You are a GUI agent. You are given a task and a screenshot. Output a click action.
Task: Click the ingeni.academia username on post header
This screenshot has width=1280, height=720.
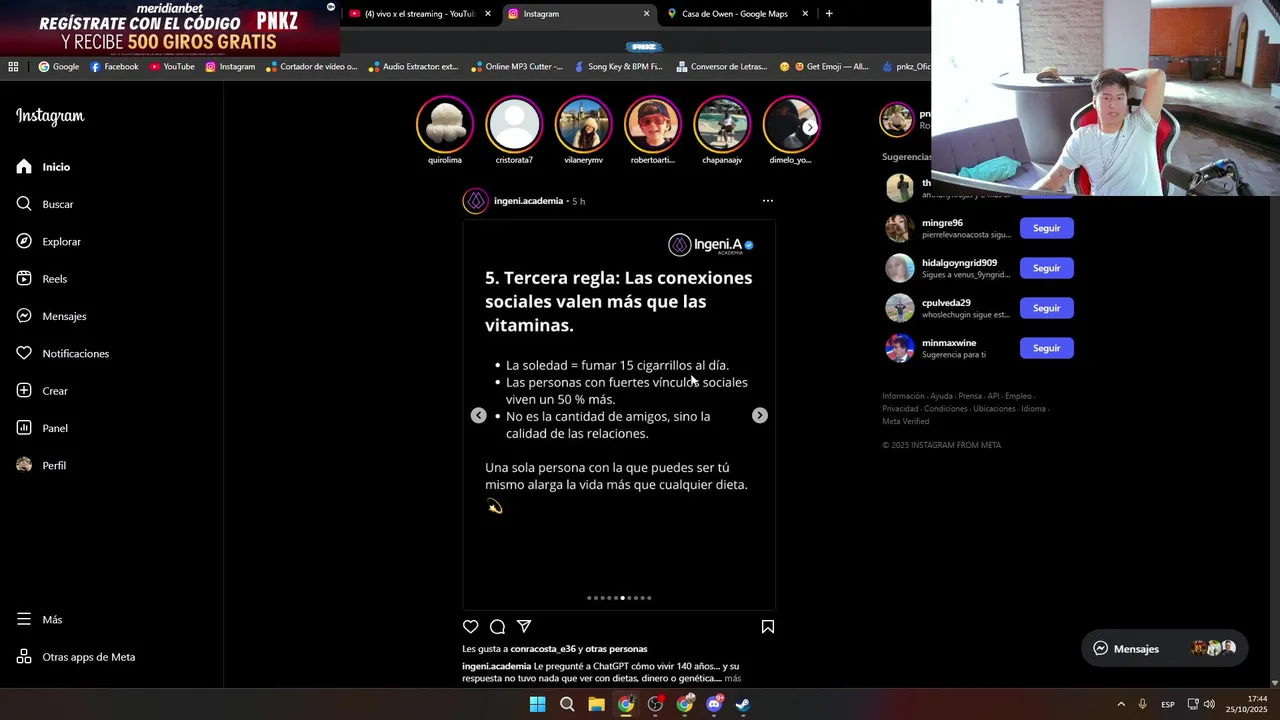528,201
